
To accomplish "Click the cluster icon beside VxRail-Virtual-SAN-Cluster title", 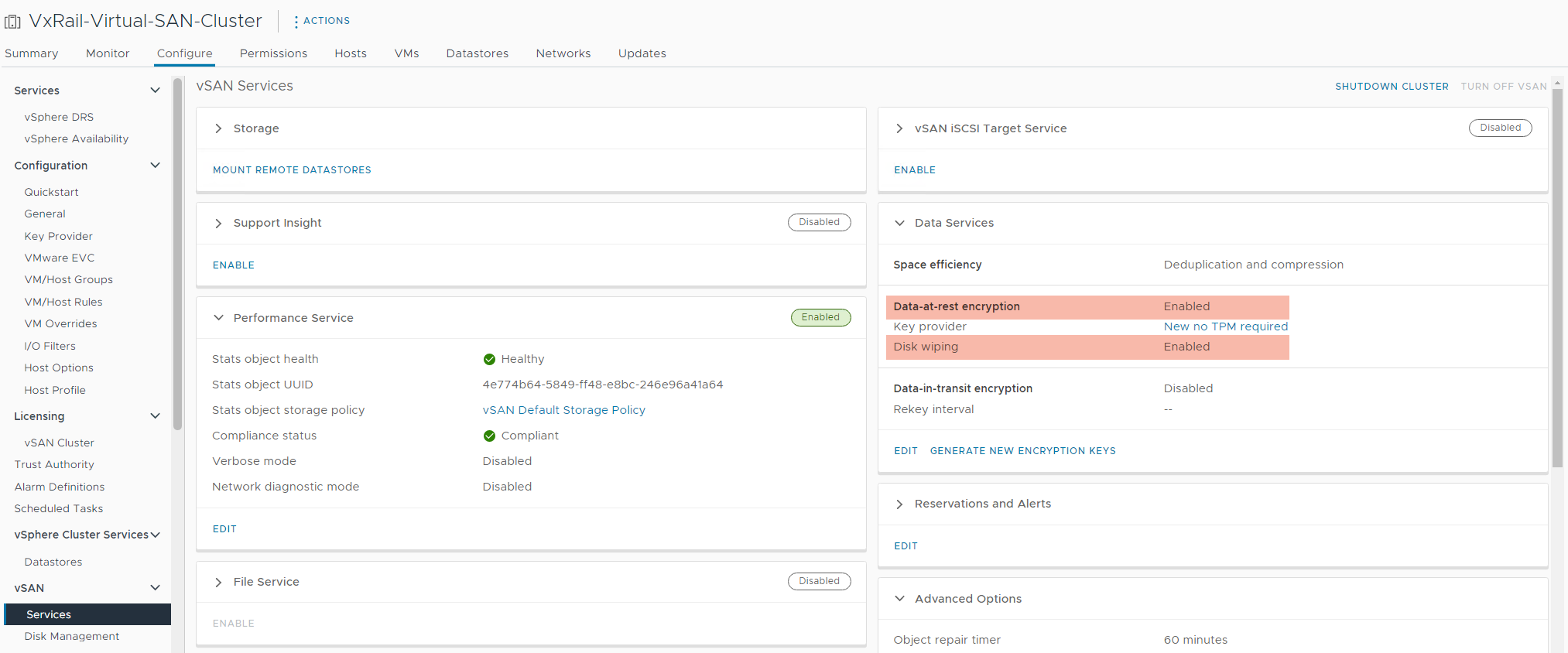I will click(x=13, y=22).
